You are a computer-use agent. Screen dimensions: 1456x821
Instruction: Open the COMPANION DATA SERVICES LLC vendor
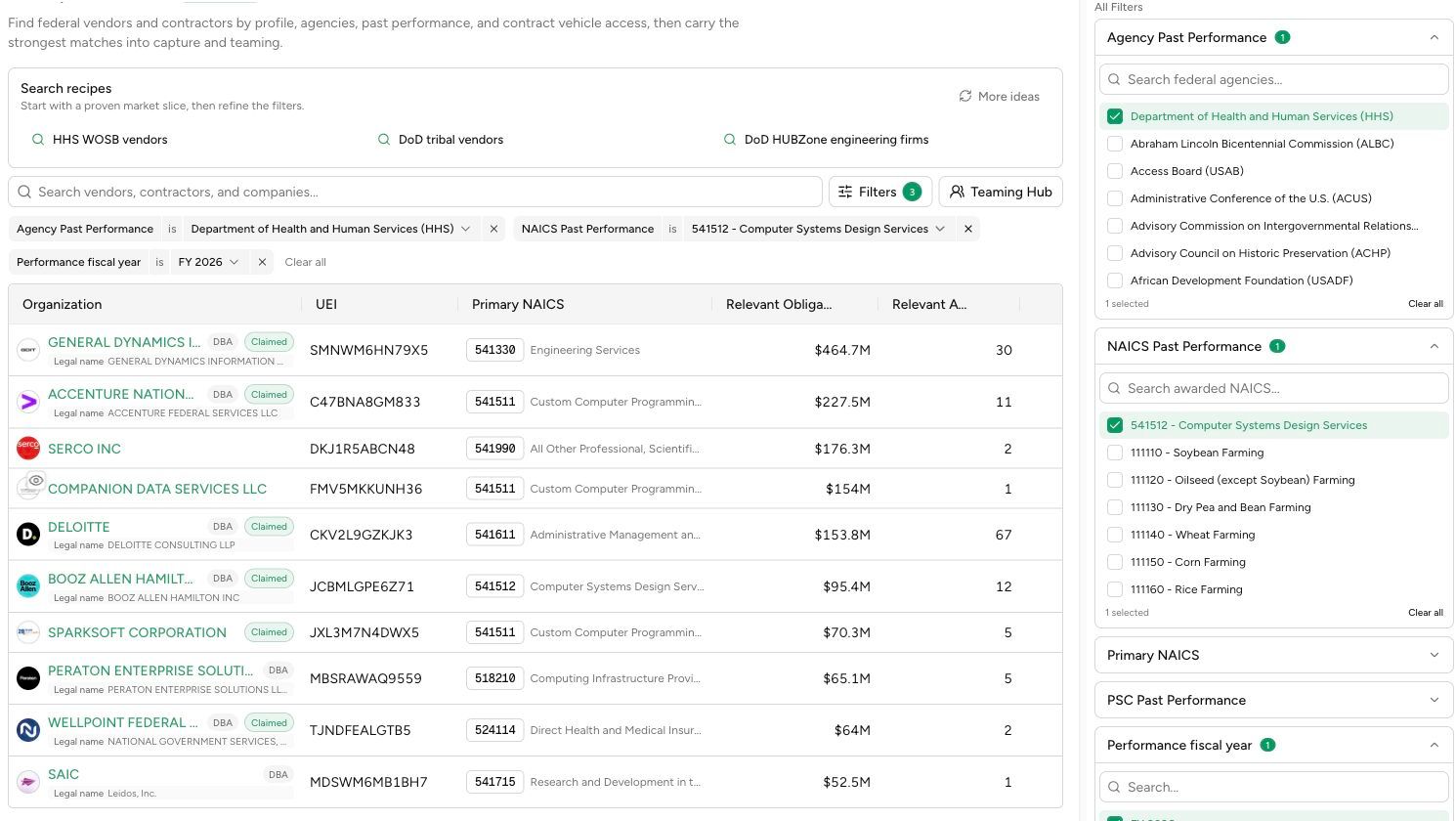pos(157,489)
